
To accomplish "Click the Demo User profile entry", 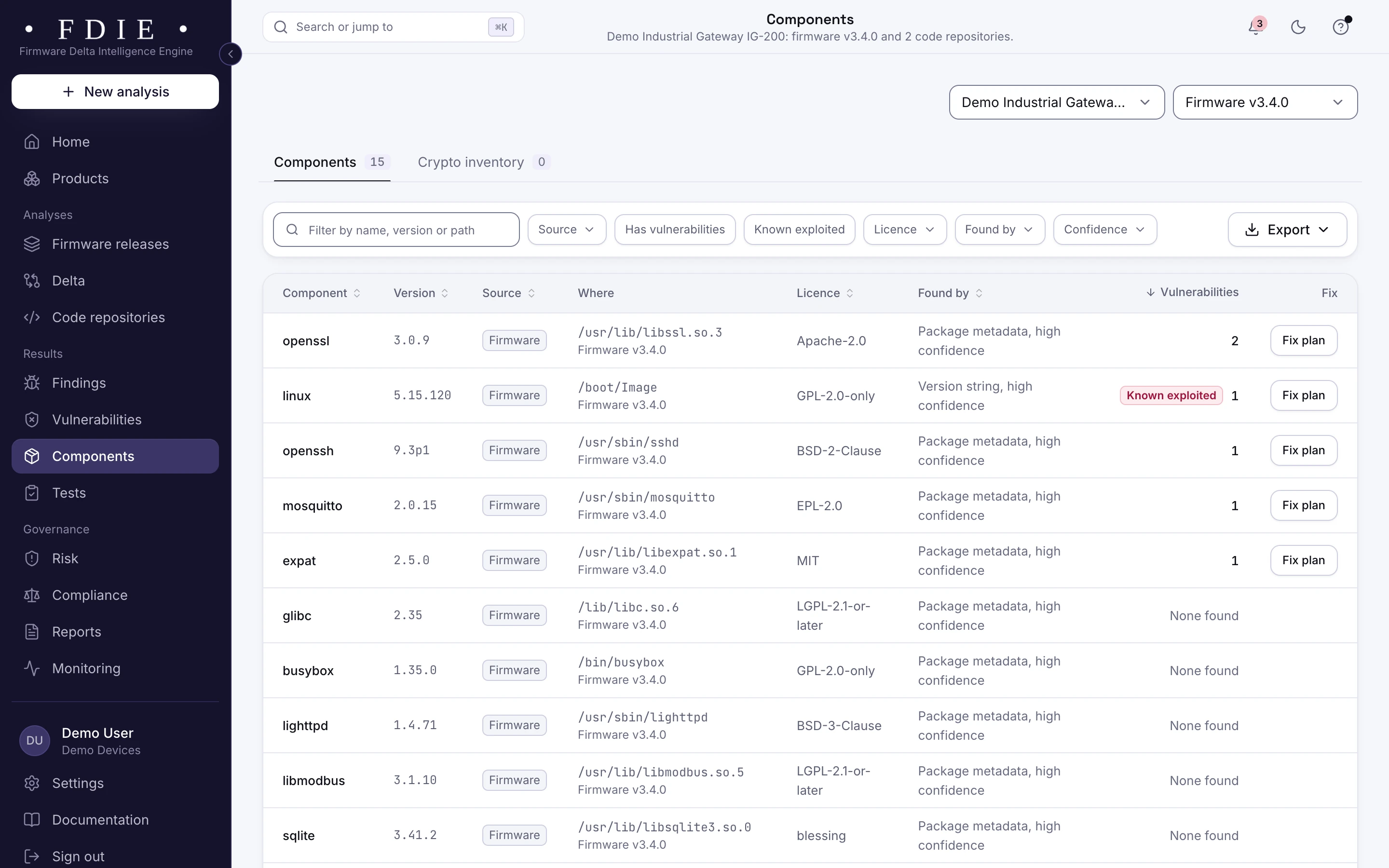I will point(115,741).
